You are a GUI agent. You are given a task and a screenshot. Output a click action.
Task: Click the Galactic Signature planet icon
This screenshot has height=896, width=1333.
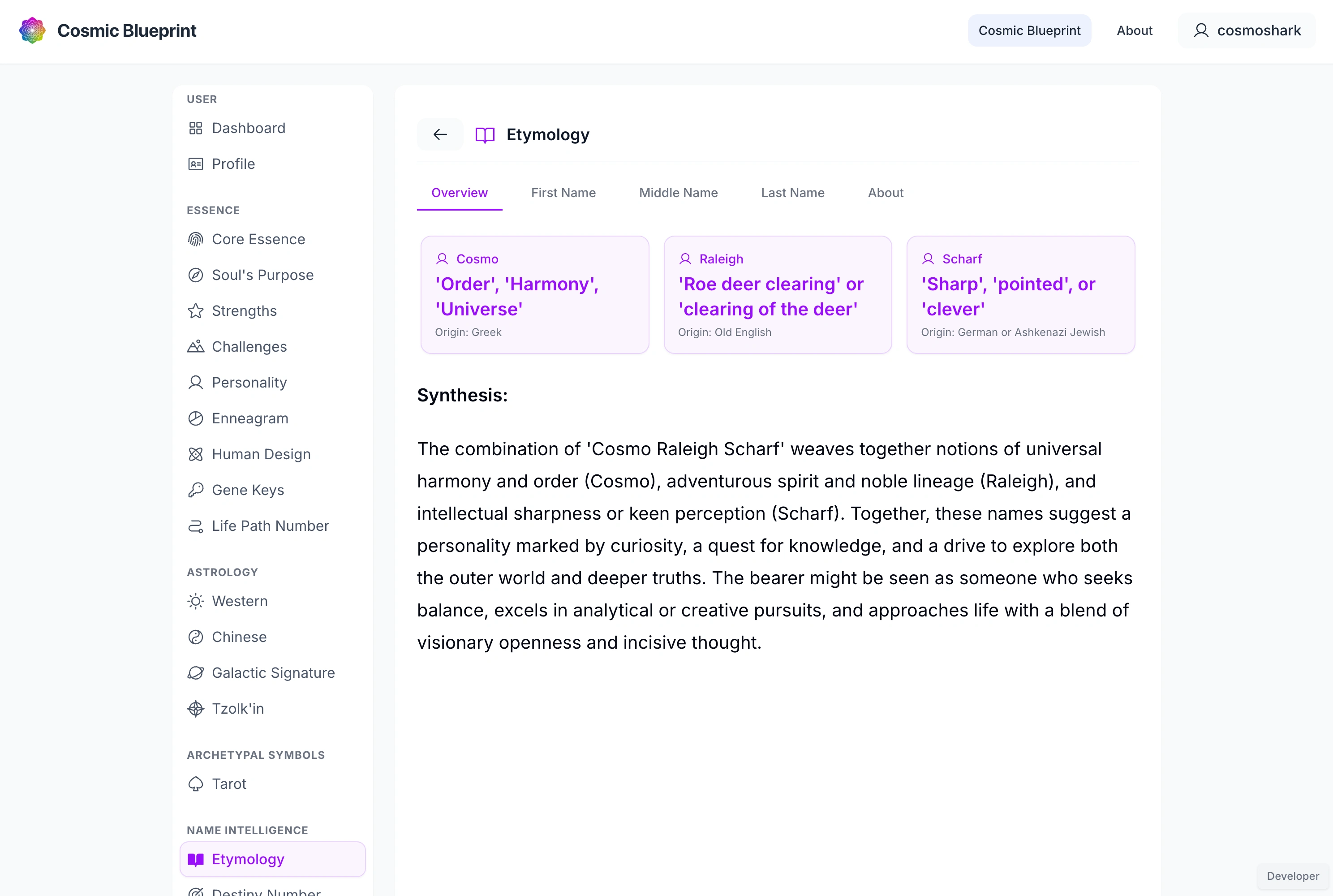[195, 673]
